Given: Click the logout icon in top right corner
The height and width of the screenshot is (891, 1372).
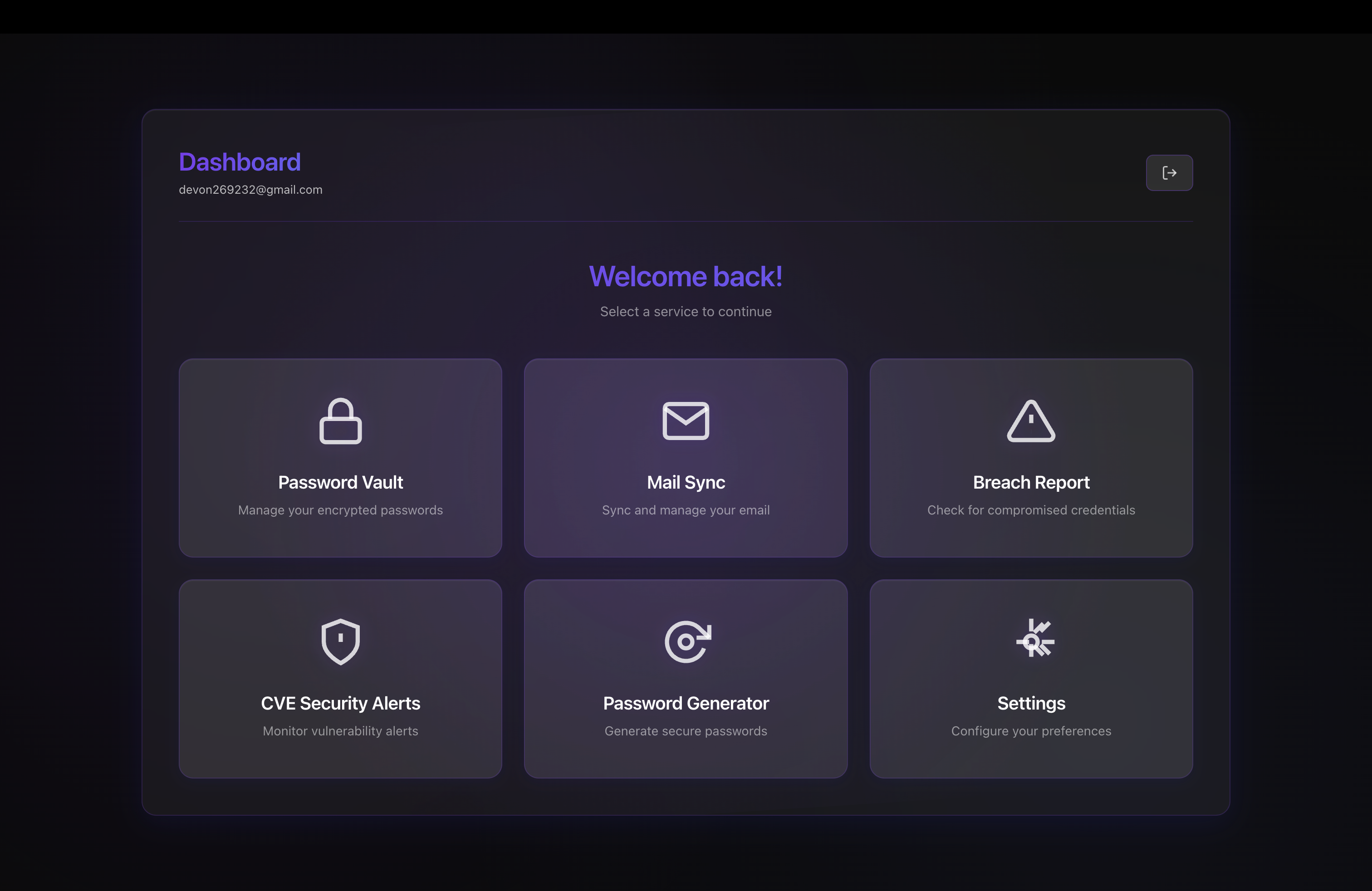Looking at the screenshot, I should click(x=1169, y=172).
